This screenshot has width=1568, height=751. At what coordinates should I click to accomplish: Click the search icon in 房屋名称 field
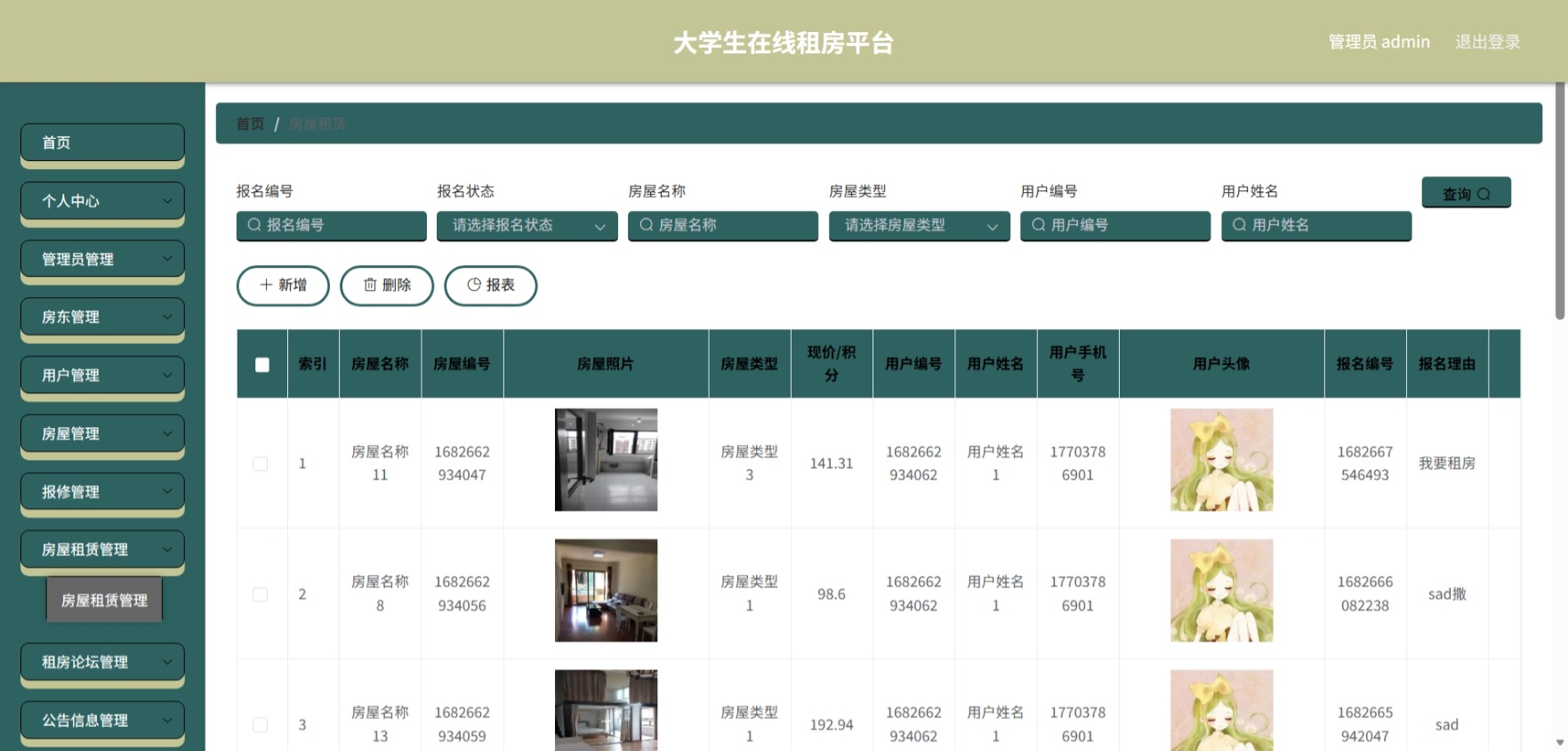(647, 225)
